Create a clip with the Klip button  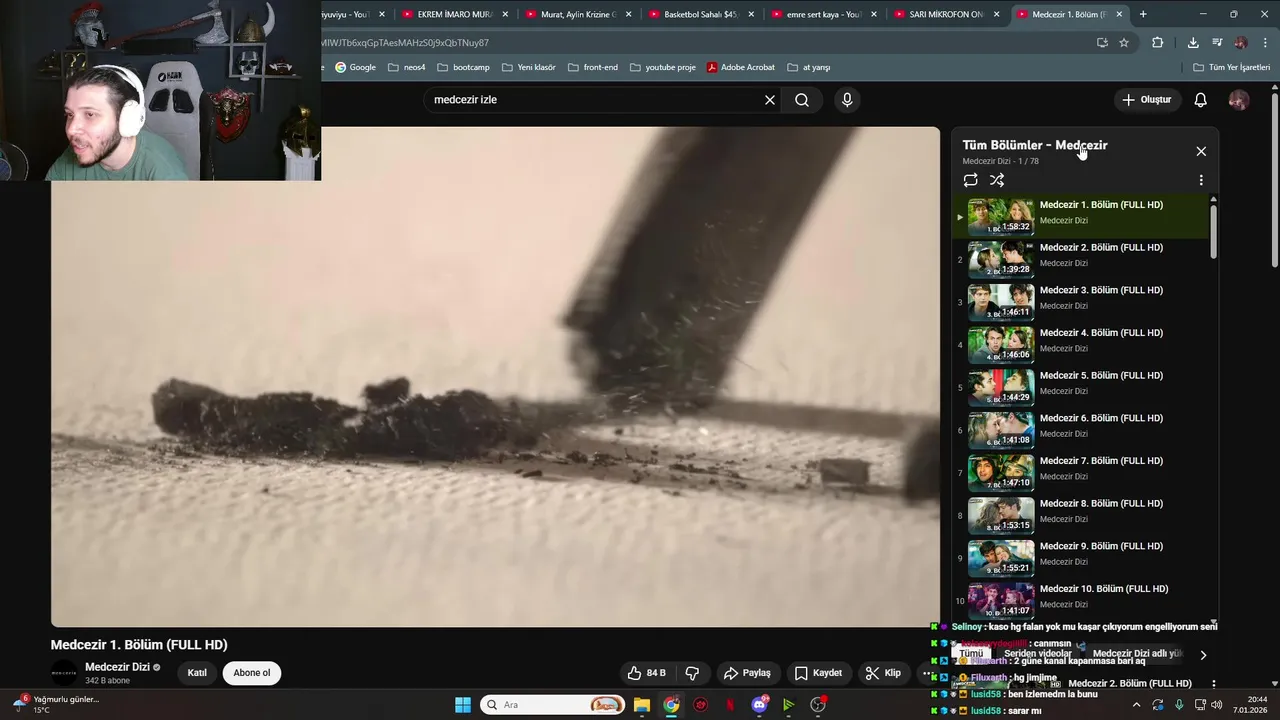coord(883,673)
